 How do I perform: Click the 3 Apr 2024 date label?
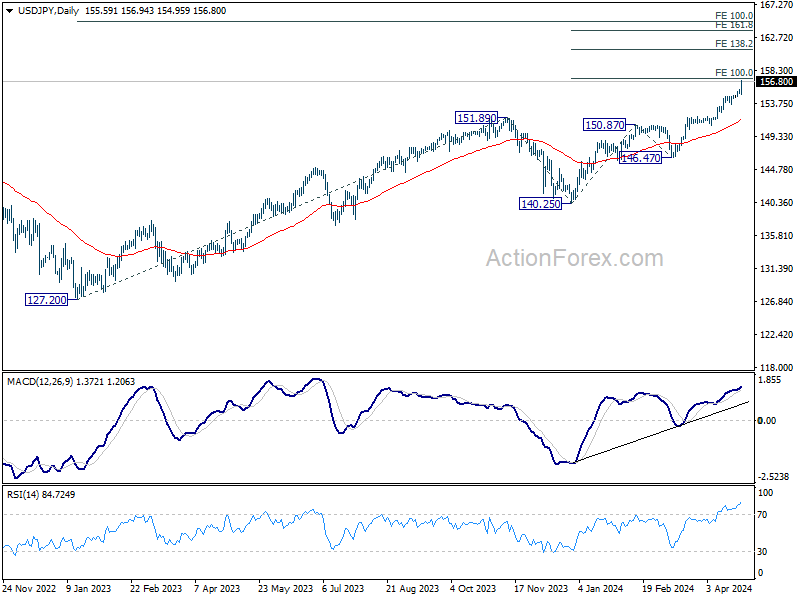730,589
